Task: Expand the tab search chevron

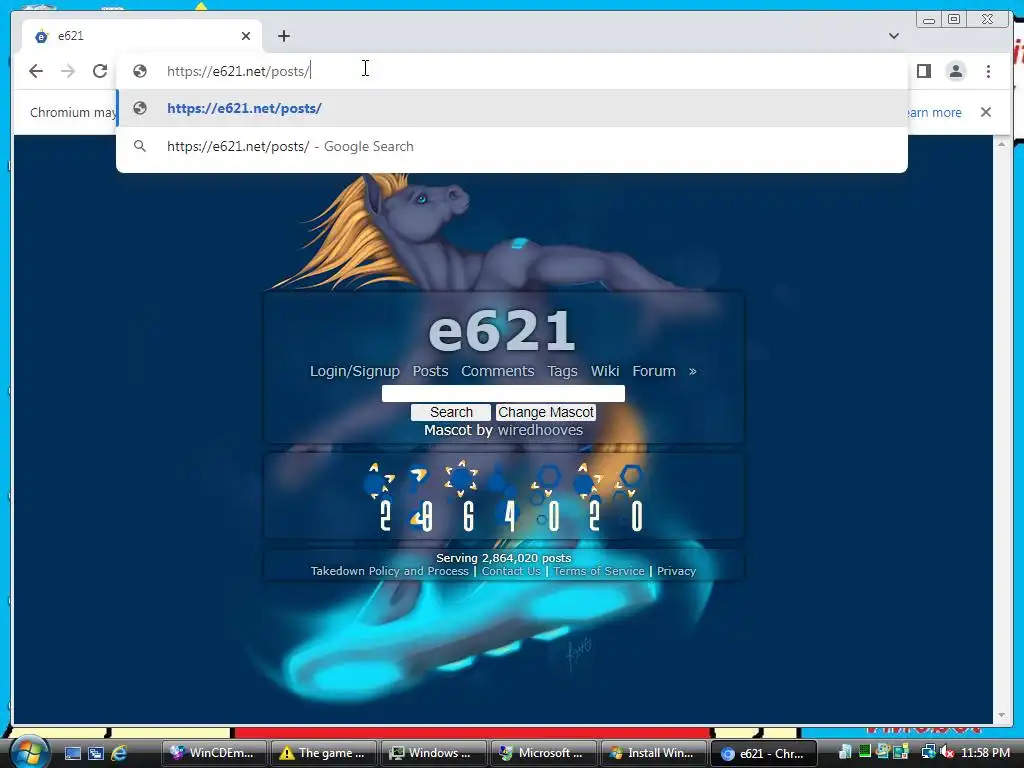Action: coord(893,36)
